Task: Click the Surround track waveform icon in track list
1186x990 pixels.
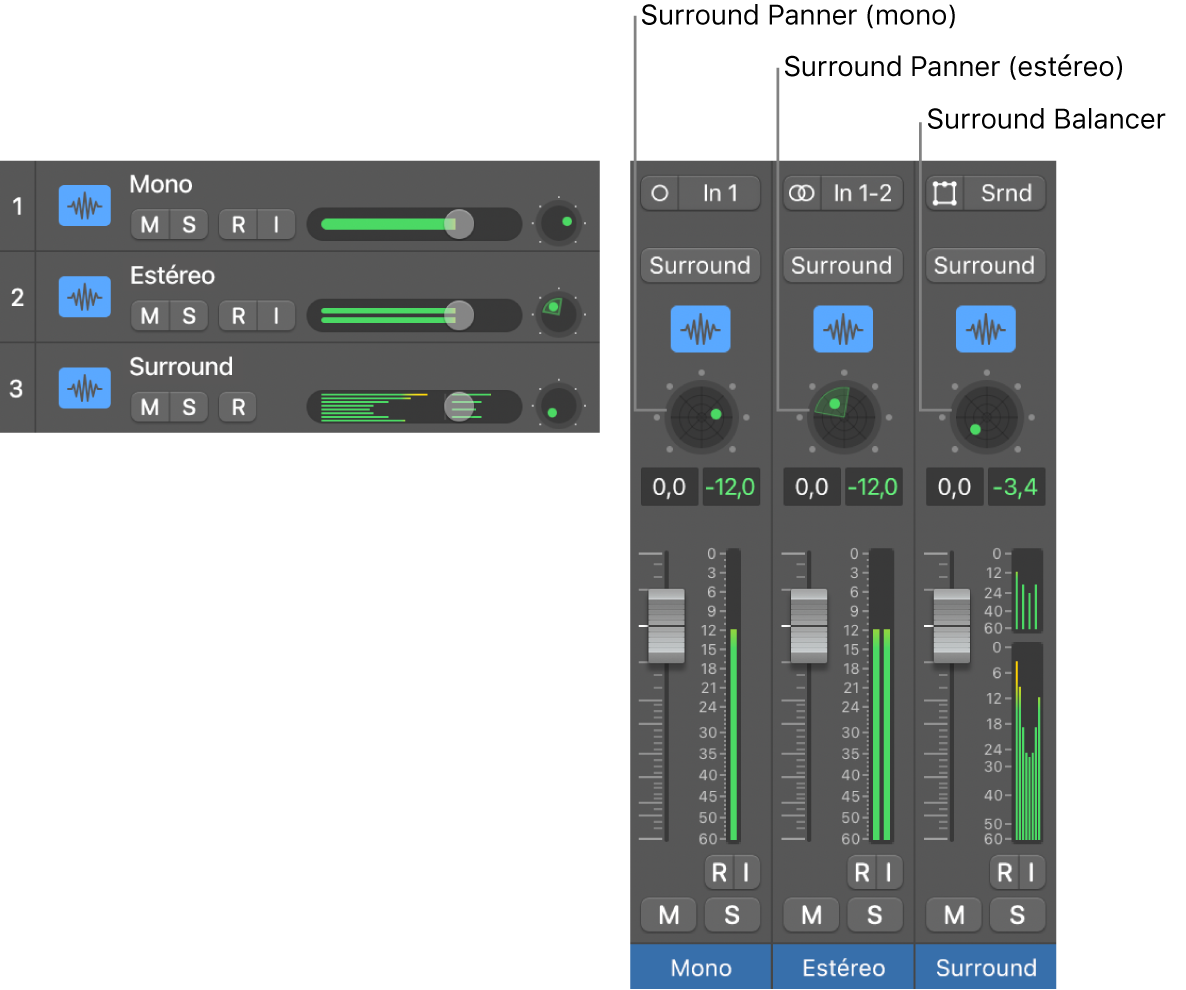Action: (85, 388)
